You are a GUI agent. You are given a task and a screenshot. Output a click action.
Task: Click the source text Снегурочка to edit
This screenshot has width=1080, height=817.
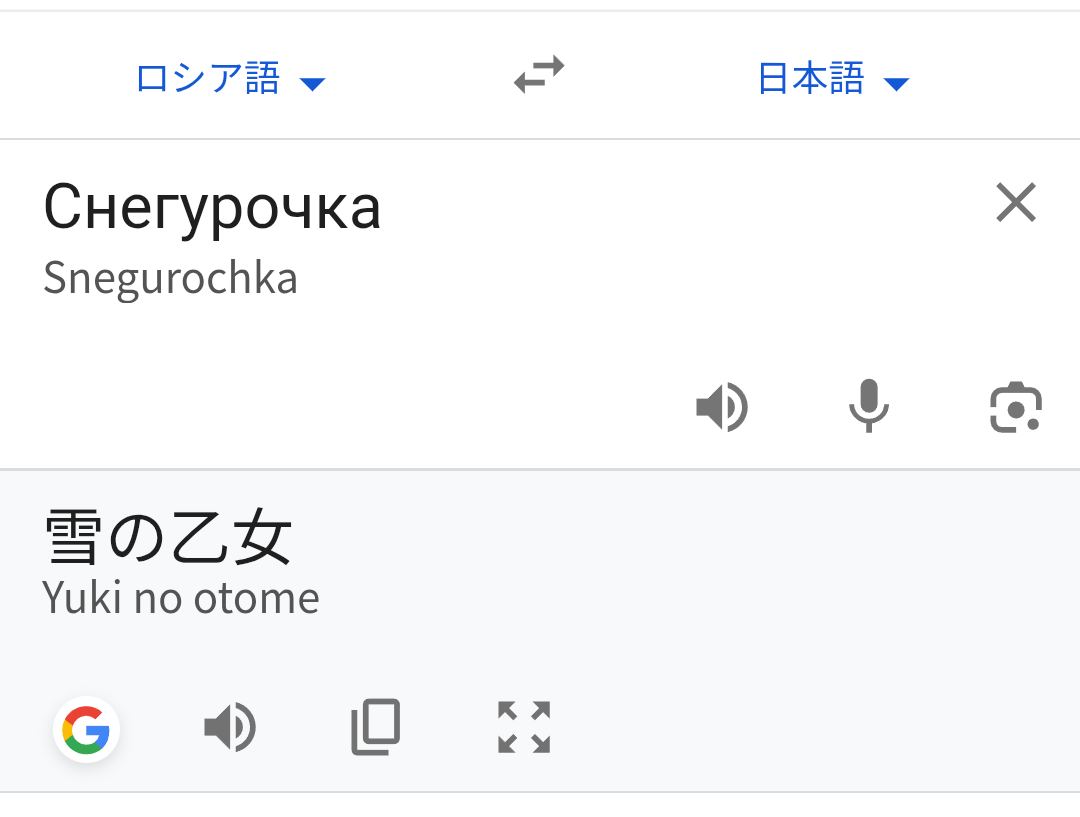[x=212, y=207]
